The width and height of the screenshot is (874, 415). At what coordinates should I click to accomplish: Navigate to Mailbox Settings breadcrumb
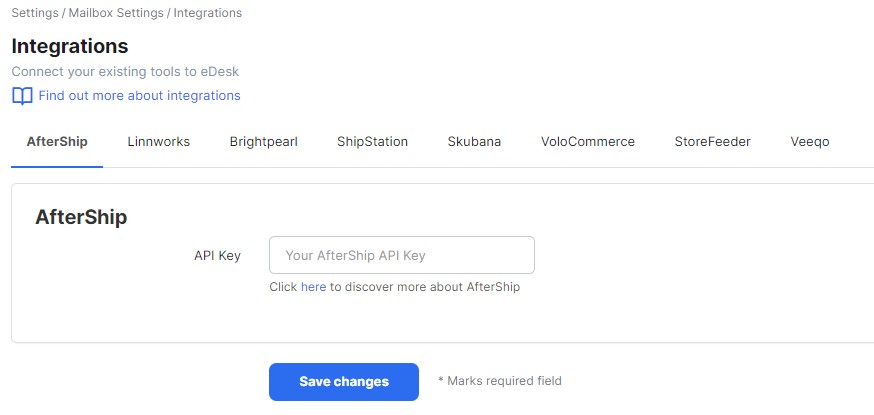tap(116, 13)
